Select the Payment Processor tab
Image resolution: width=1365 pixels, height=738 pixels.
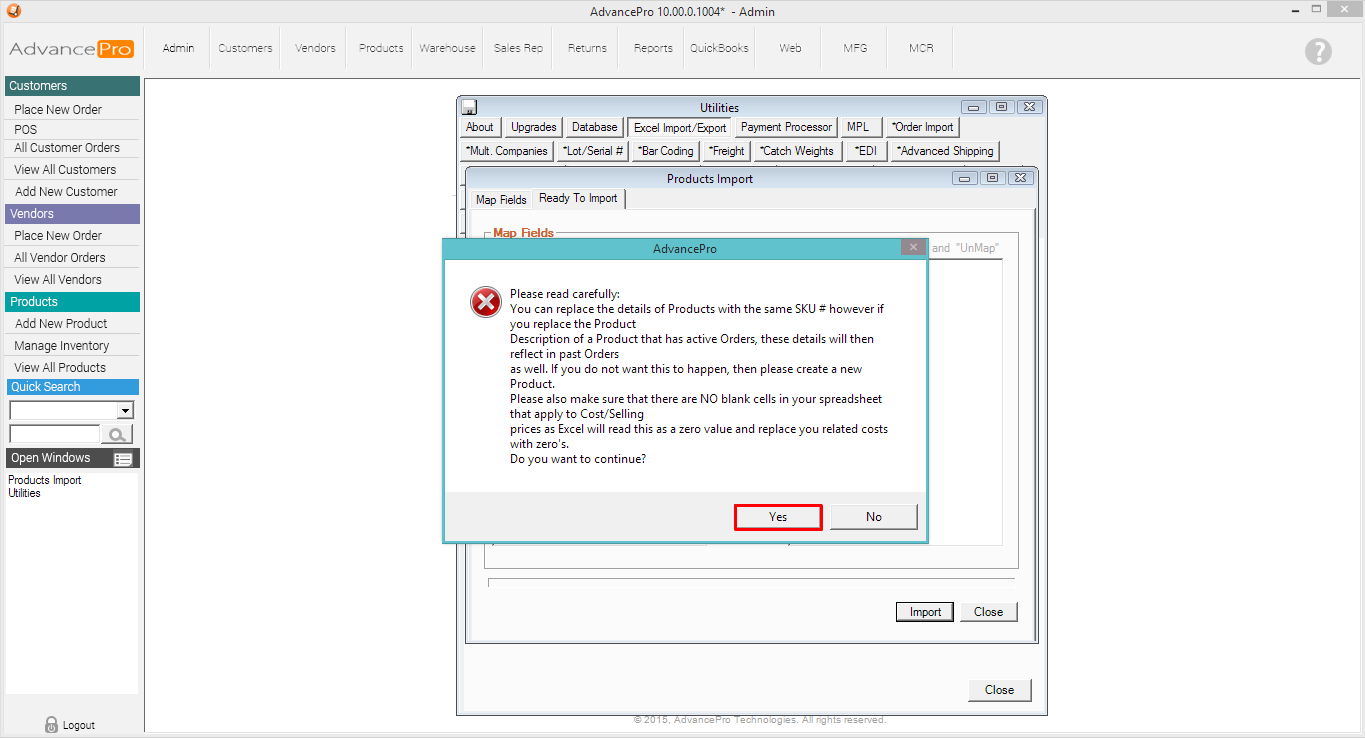[786, 127]
